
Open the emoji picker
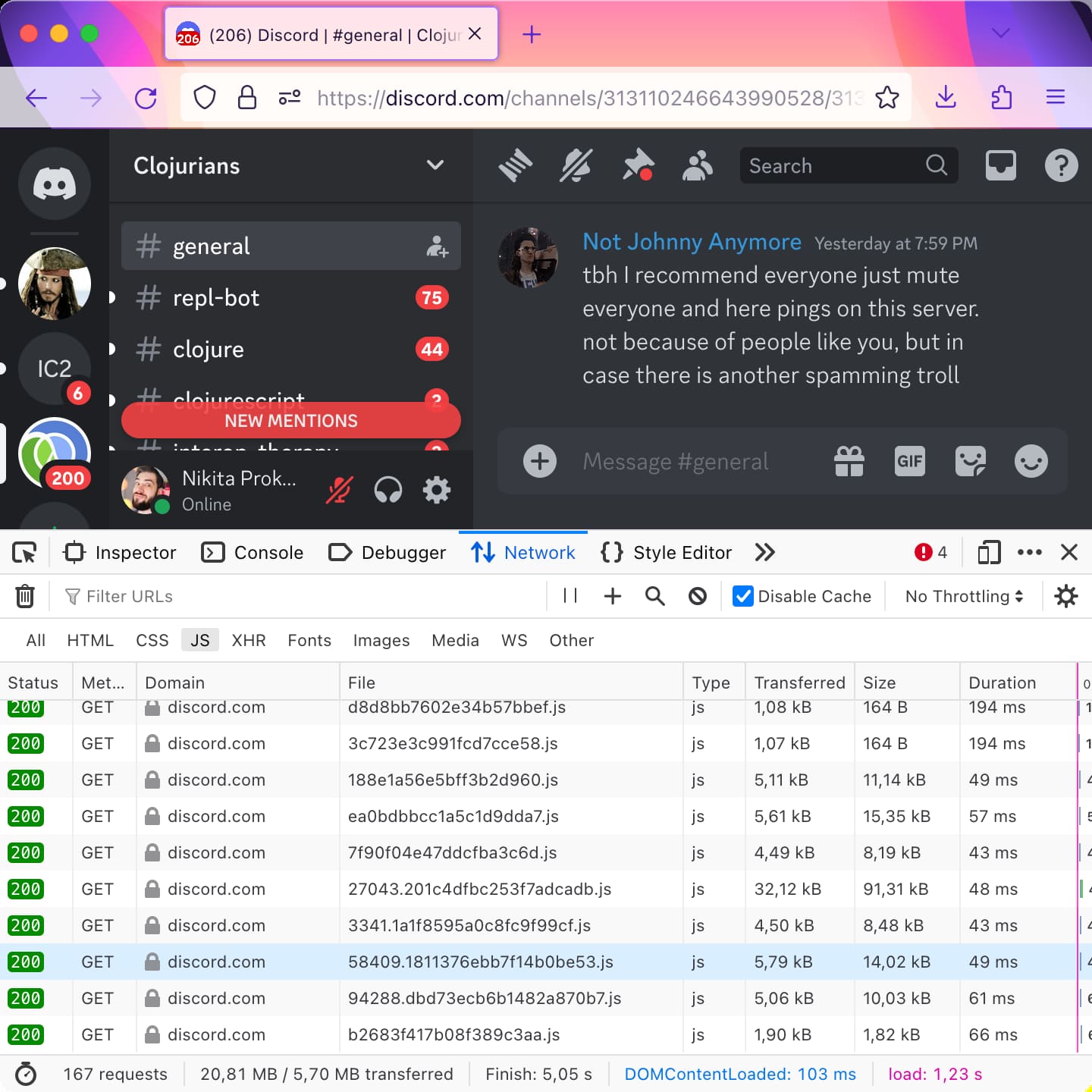point(1031,461)
